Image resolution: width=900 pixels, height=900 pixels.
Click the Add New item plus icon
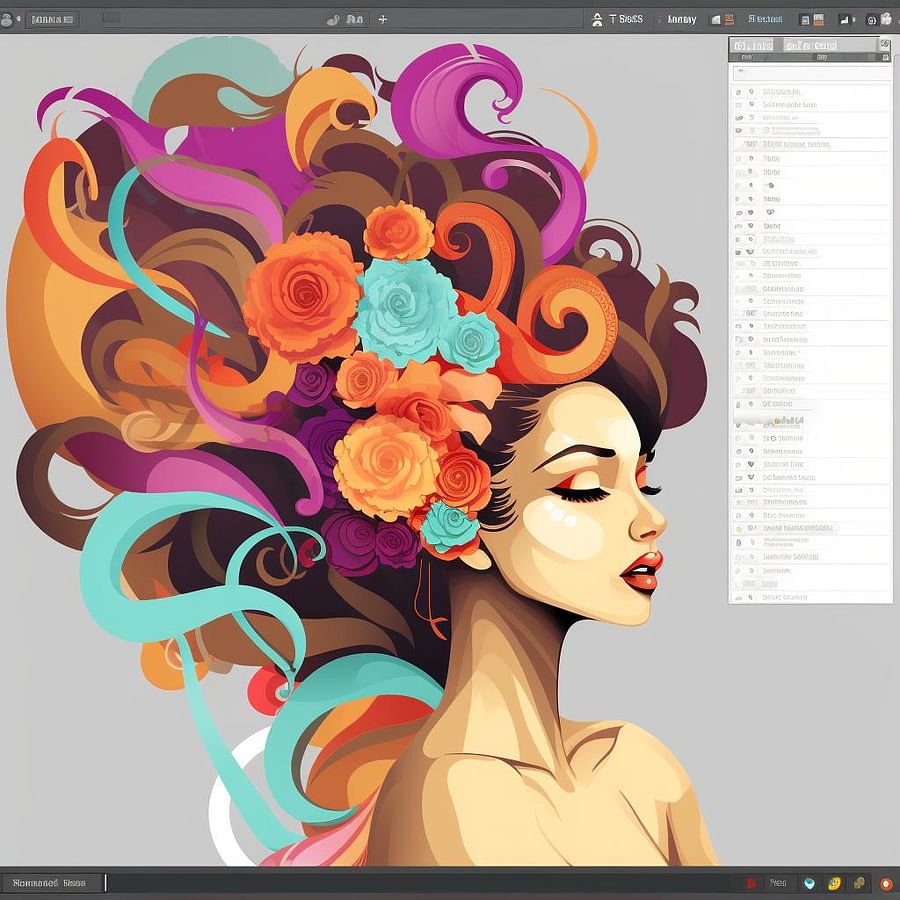[x=382, y=18]
